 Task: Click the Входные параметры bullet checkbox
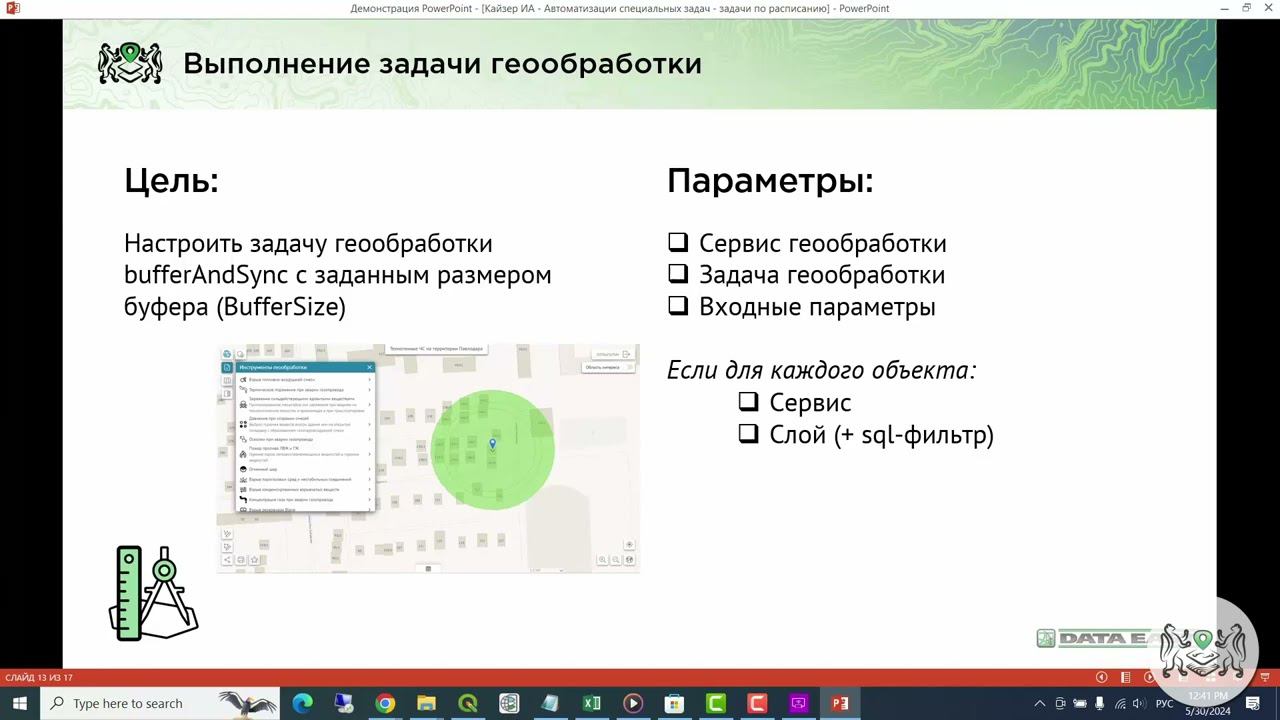pos(678,305)
